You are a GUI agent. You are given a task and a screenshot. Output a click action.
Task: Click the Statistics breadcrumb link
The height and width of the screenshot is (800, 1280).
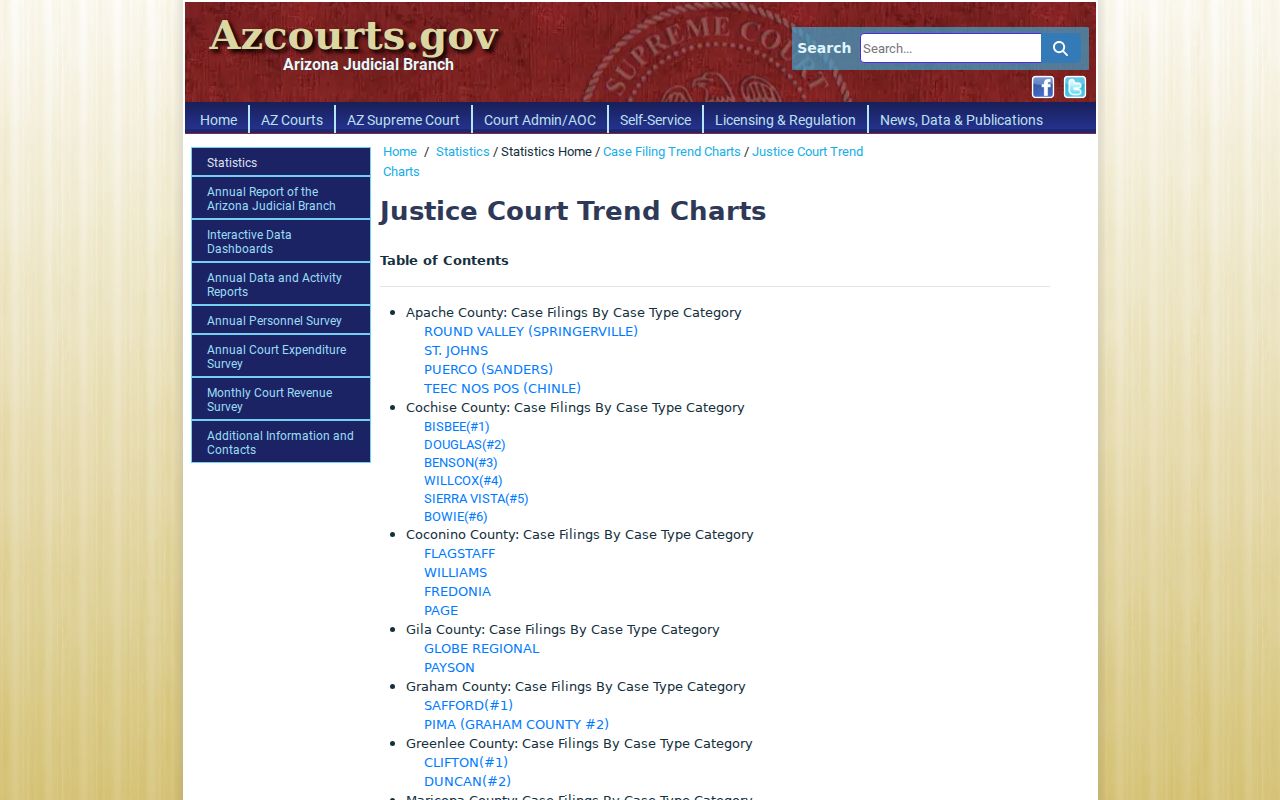click(463, 152)
